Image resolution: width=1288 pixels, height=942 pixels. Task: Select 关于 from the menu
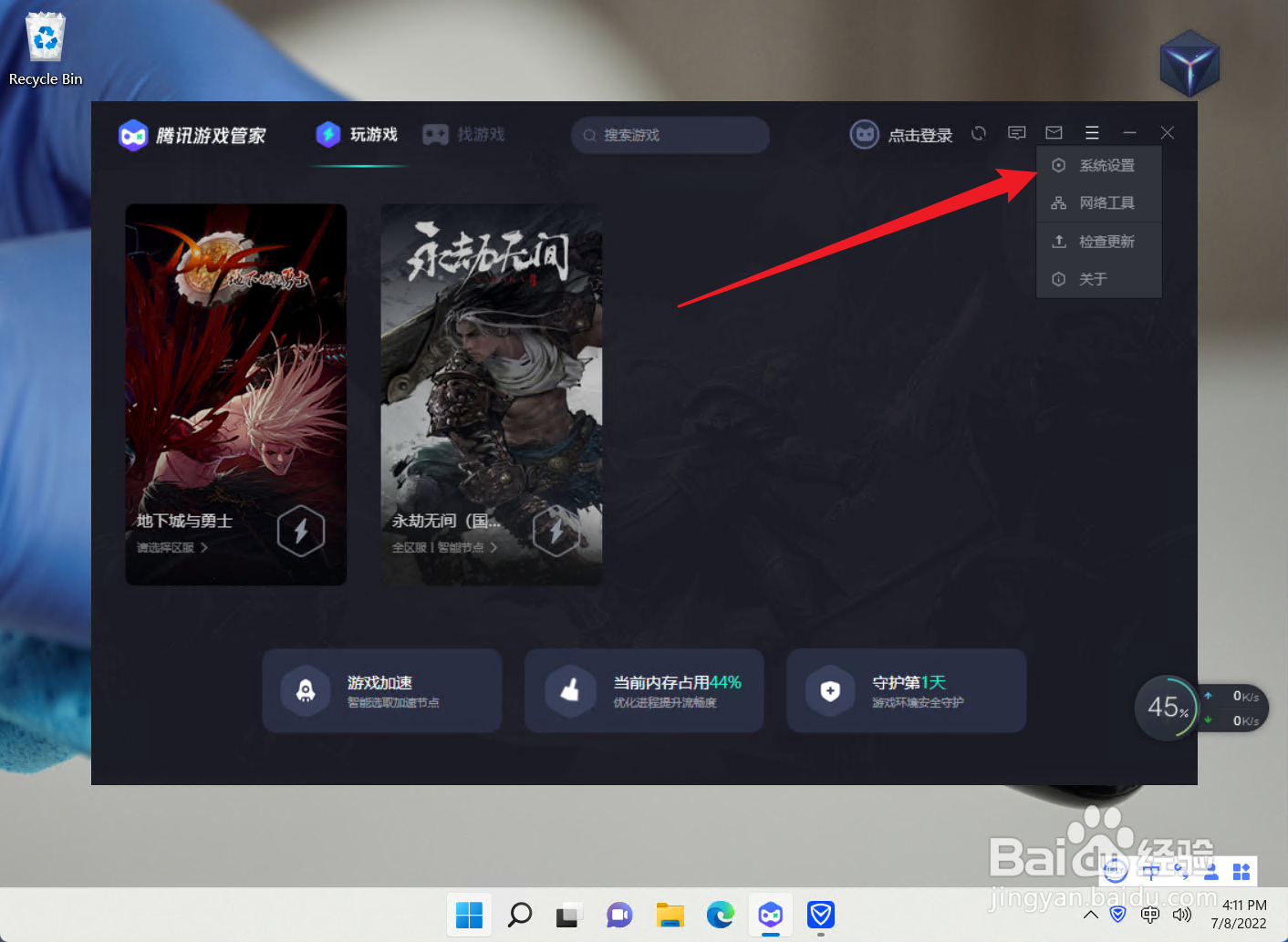pos(1099,279)
